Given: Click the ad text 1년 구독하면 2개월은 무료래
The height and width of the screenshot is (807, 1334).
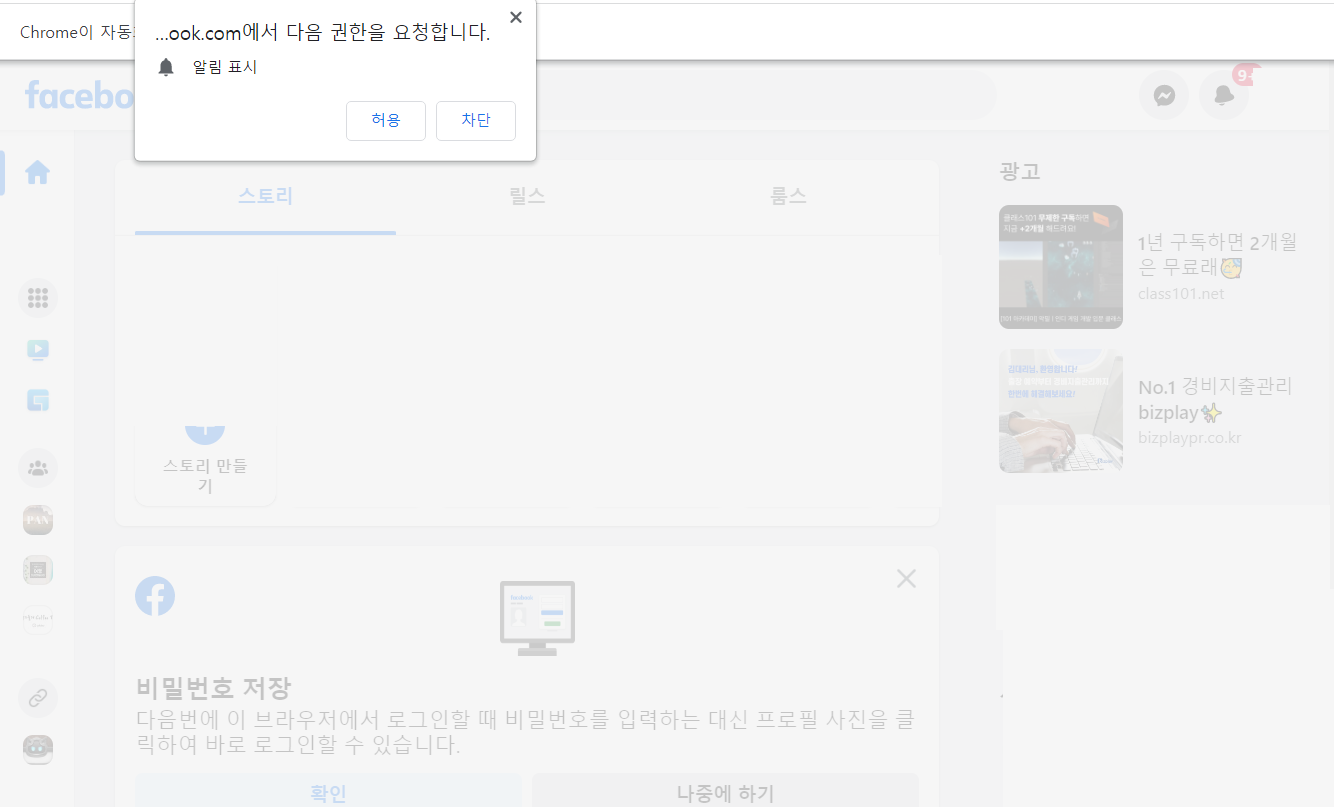Looking at the screenshot, I should [1217, 255].
